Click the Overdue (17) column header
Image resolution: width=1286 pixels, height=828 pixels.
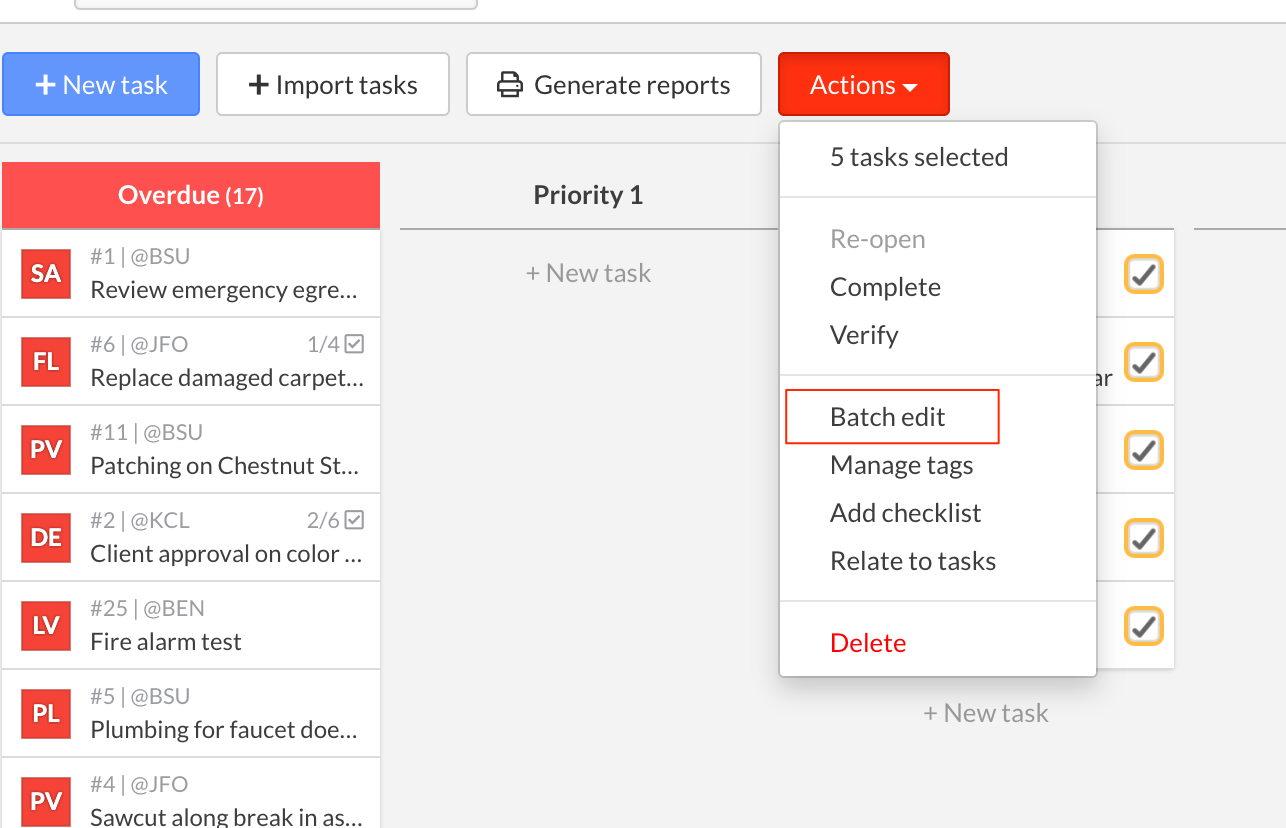[191, 195]
